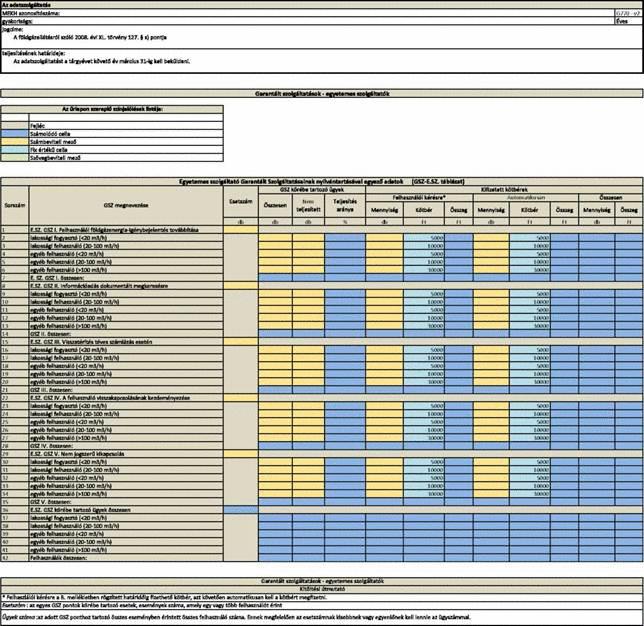This screenshot has height=626, width=644.
Task: Click the blue Számolódó cella legend swatch
Action: point(15,134)
